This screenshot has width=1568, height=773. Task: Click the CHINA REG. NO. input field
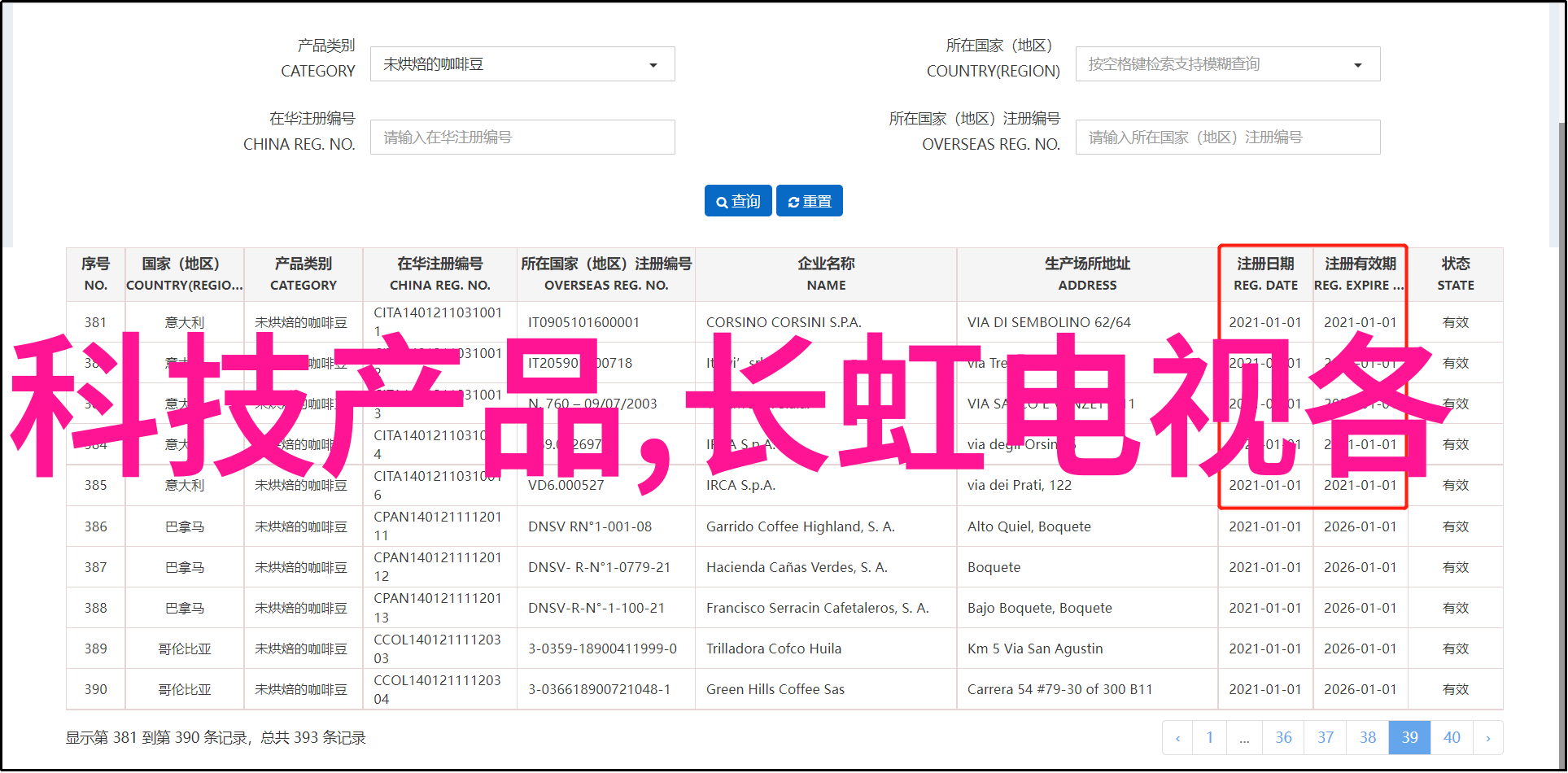click(x=522, y=138)
